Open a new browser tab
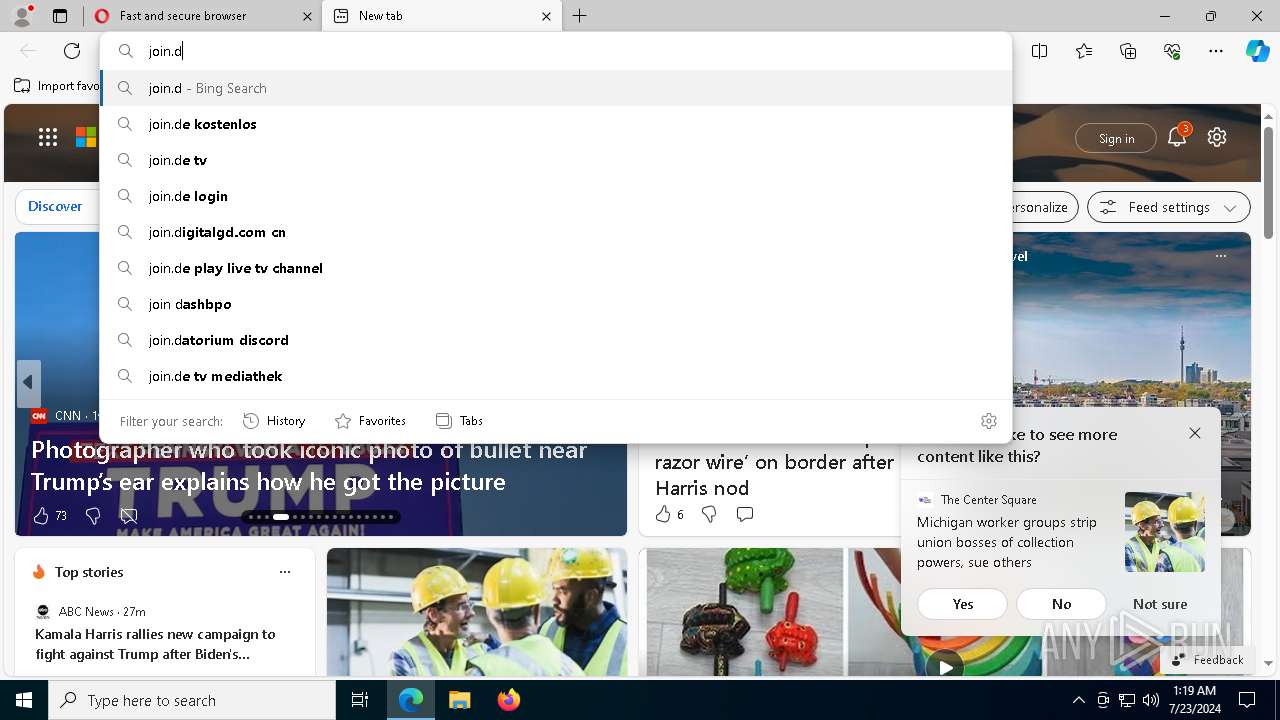Viewport: 1280px width, 720px height. pos(580,16)
